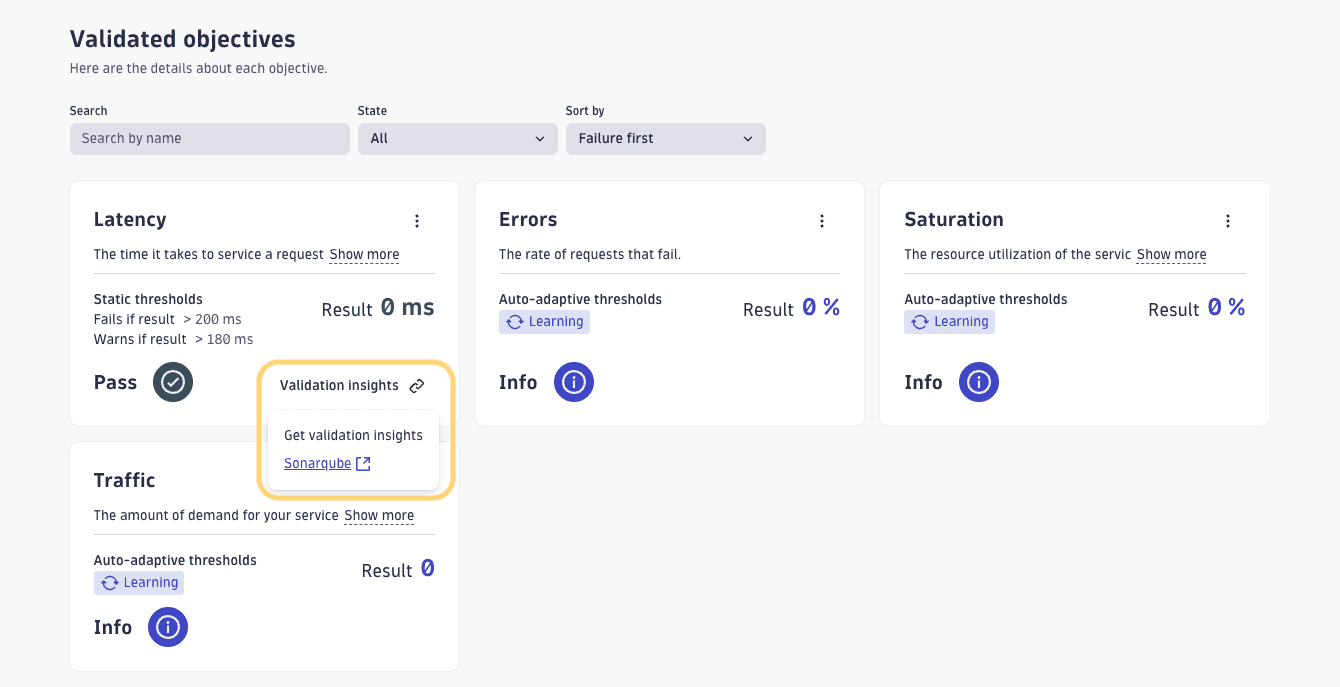The width and height of the screenshot is (1340, 687).
Task: Click the Info icon on the Saturation card
Action: (x=978, y=381)
